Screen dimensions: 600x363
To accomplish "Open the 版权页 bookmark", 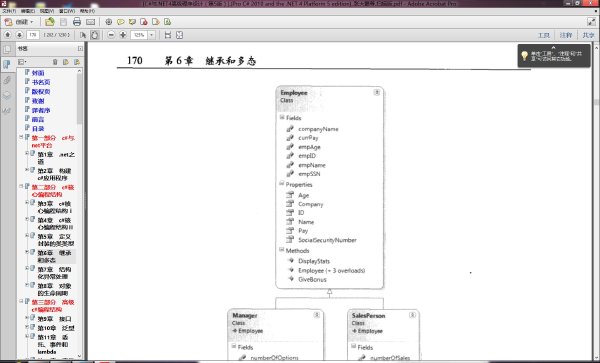I will tap(41, 91).
